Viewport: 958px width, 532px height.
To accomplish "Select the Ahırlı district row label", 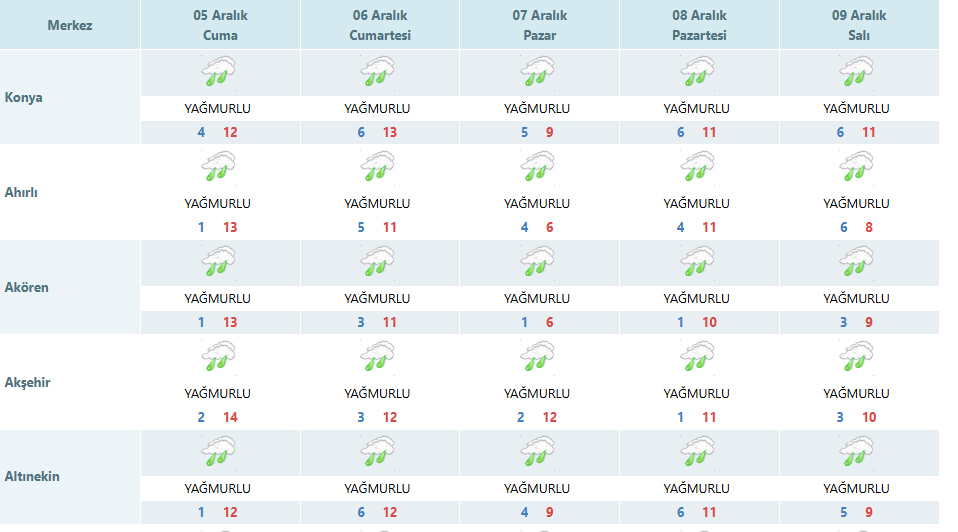I will coord(24,192).
